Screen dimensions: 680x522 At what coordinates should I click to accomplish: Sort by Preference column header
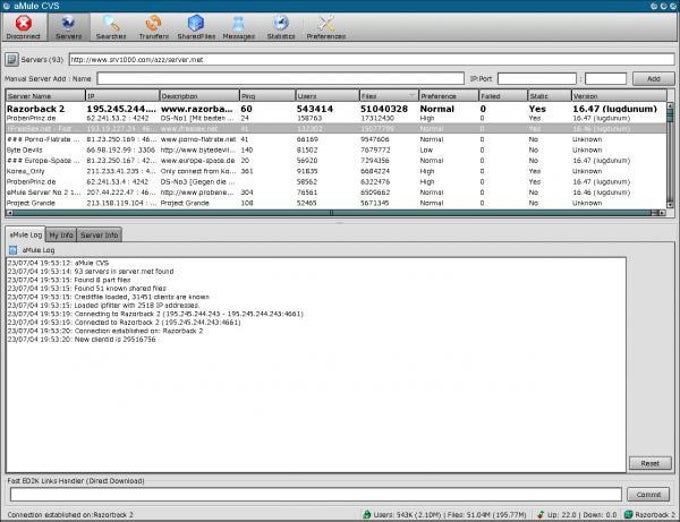448,96
